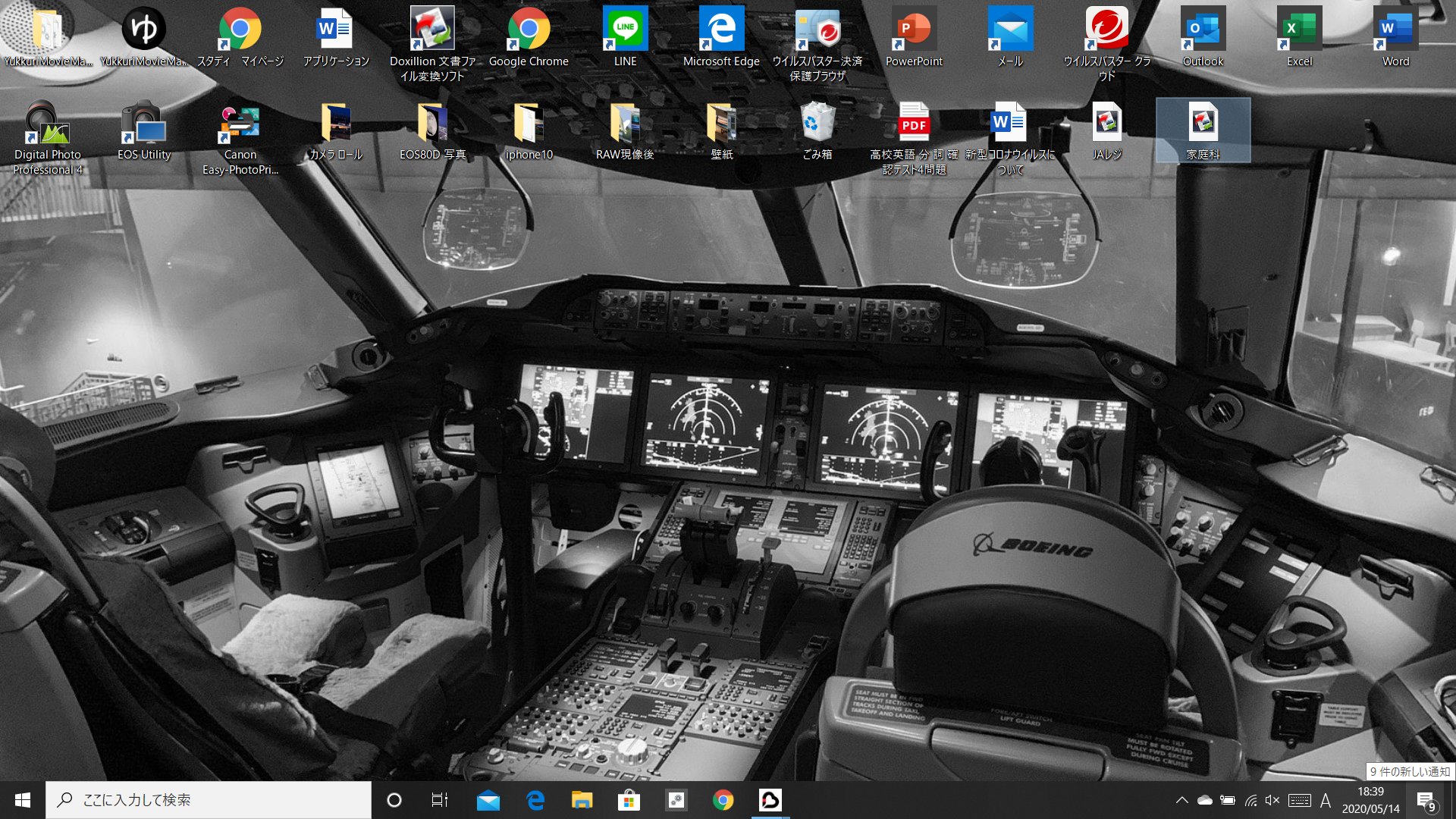Open the EOS80D 写真 folder
The height and width of the screenshot is (819, 1456).
[432, 130]
